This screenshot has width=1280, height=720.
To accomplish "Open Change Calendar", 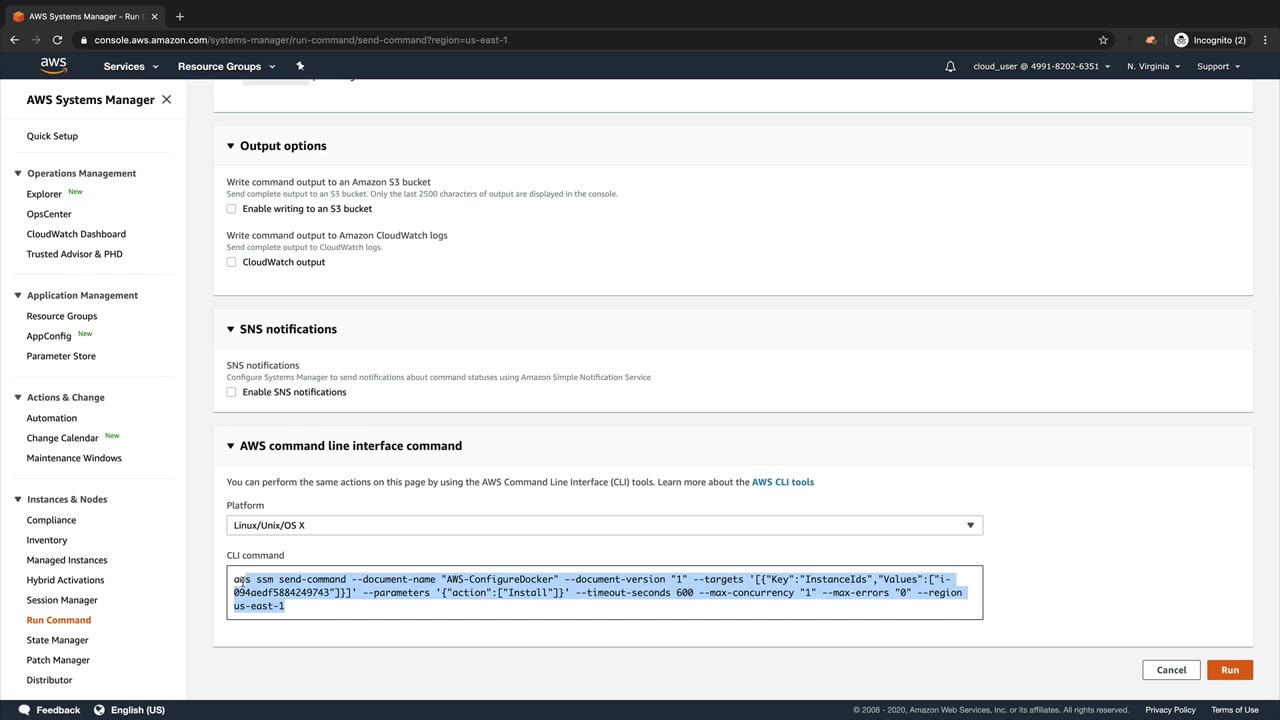I will coord(63,438).
